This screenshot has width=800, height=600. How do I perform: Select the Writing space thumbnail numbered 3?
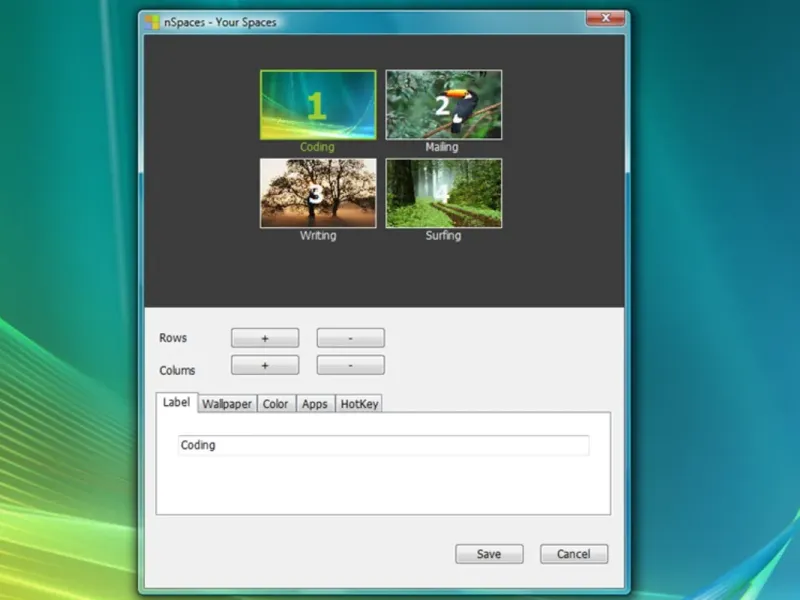[318, 193]
